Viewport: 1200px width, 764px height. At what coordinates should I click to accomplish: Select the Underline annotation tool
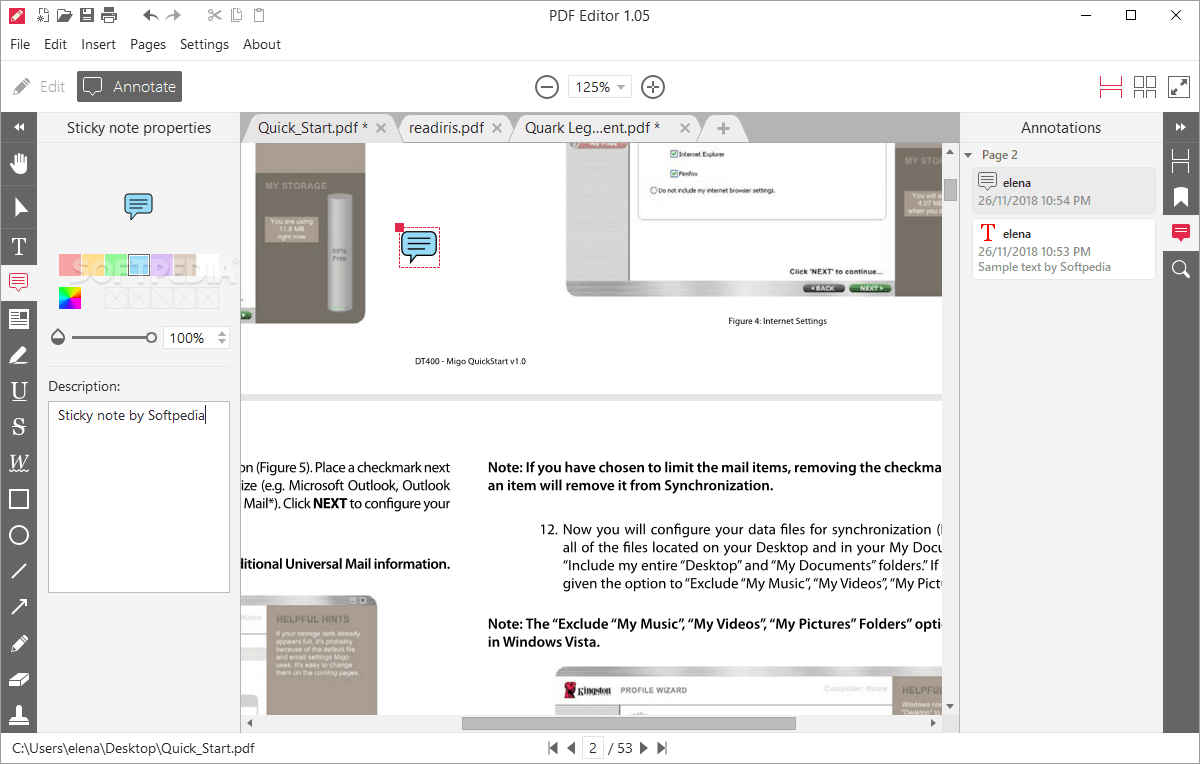pyautogui.click(x=18, y=391)
